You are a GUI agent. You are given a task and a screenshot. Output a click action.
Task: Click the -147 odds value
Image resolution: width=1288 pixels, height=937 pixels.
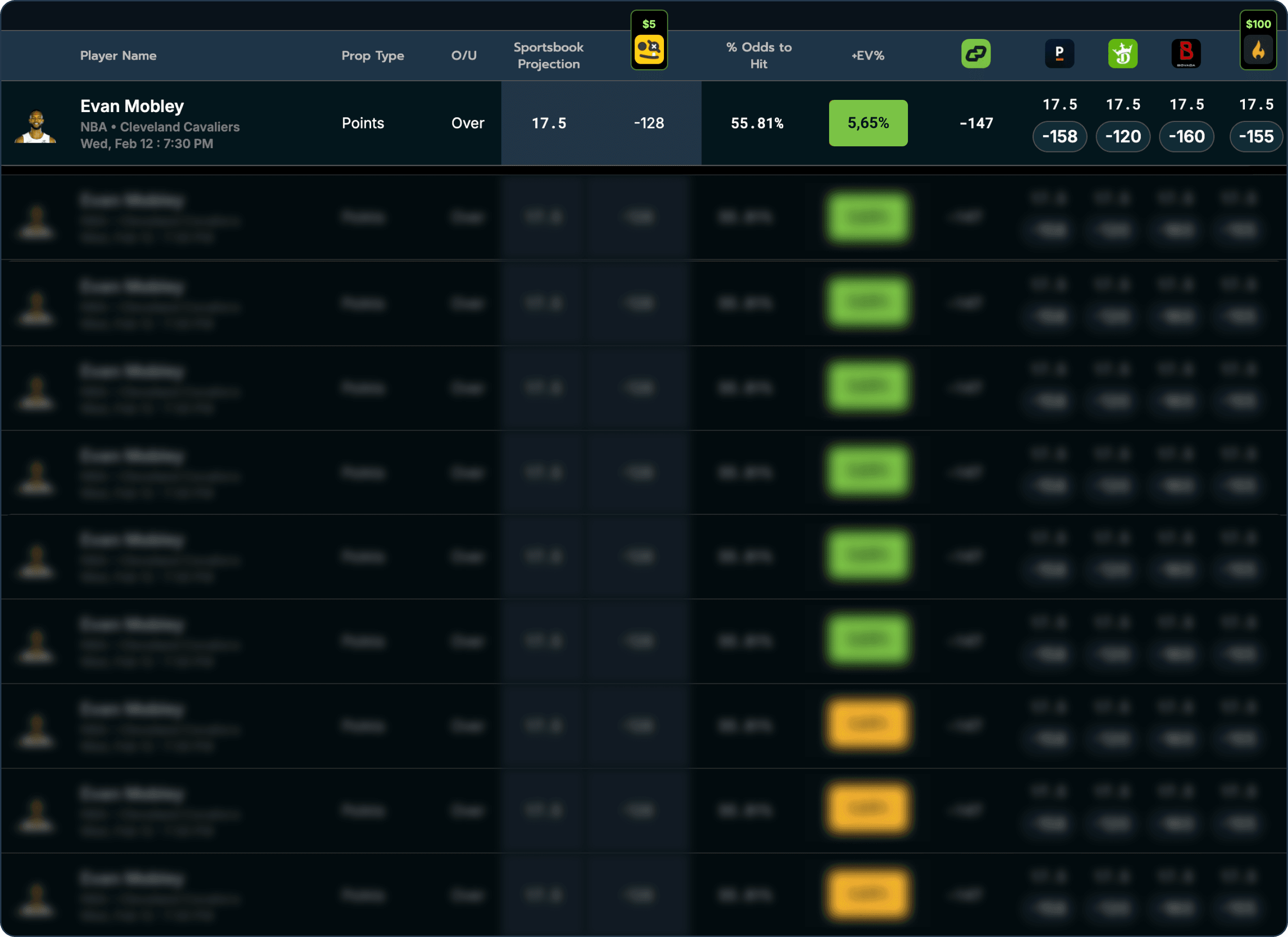coord(976,123)
